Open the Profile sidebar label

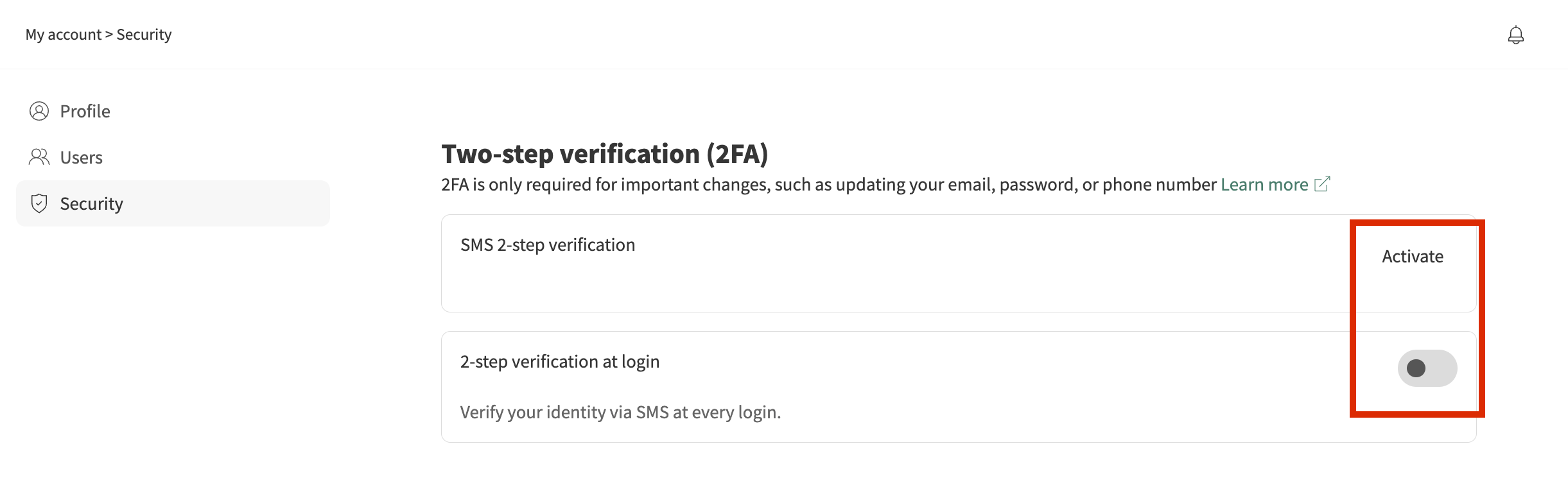85,112
